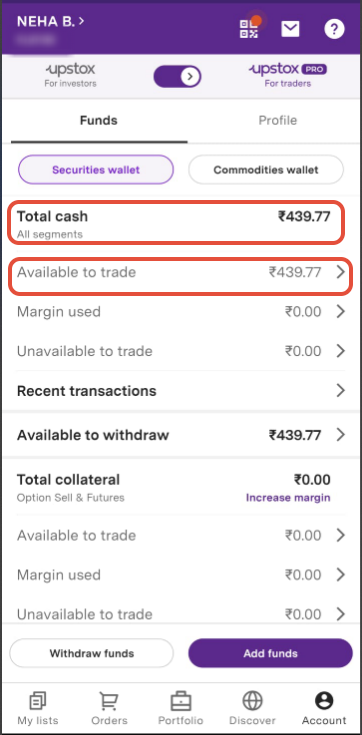The image size is (362, 735).
Task: Select the Commodities wallet option
Action: coord(266,170)
